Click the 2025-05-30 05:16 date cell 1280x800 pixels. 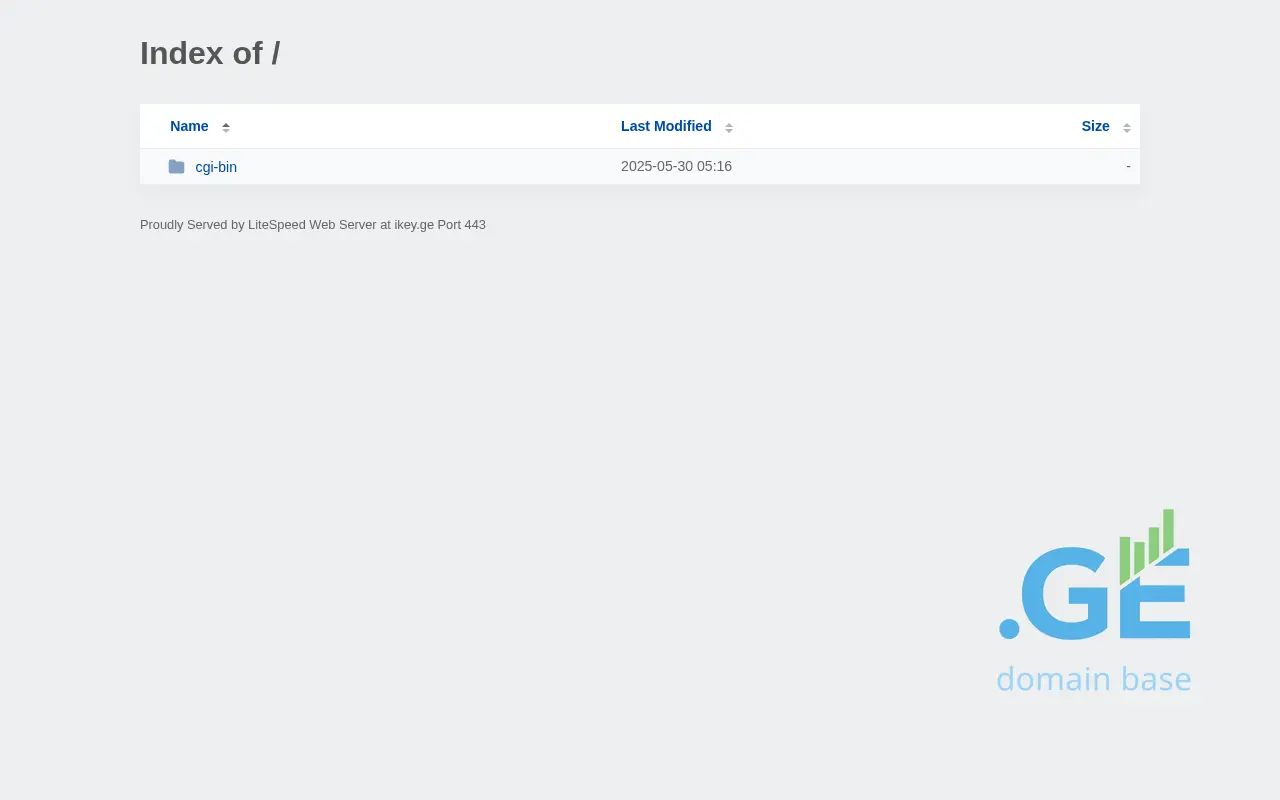point(676,166)
